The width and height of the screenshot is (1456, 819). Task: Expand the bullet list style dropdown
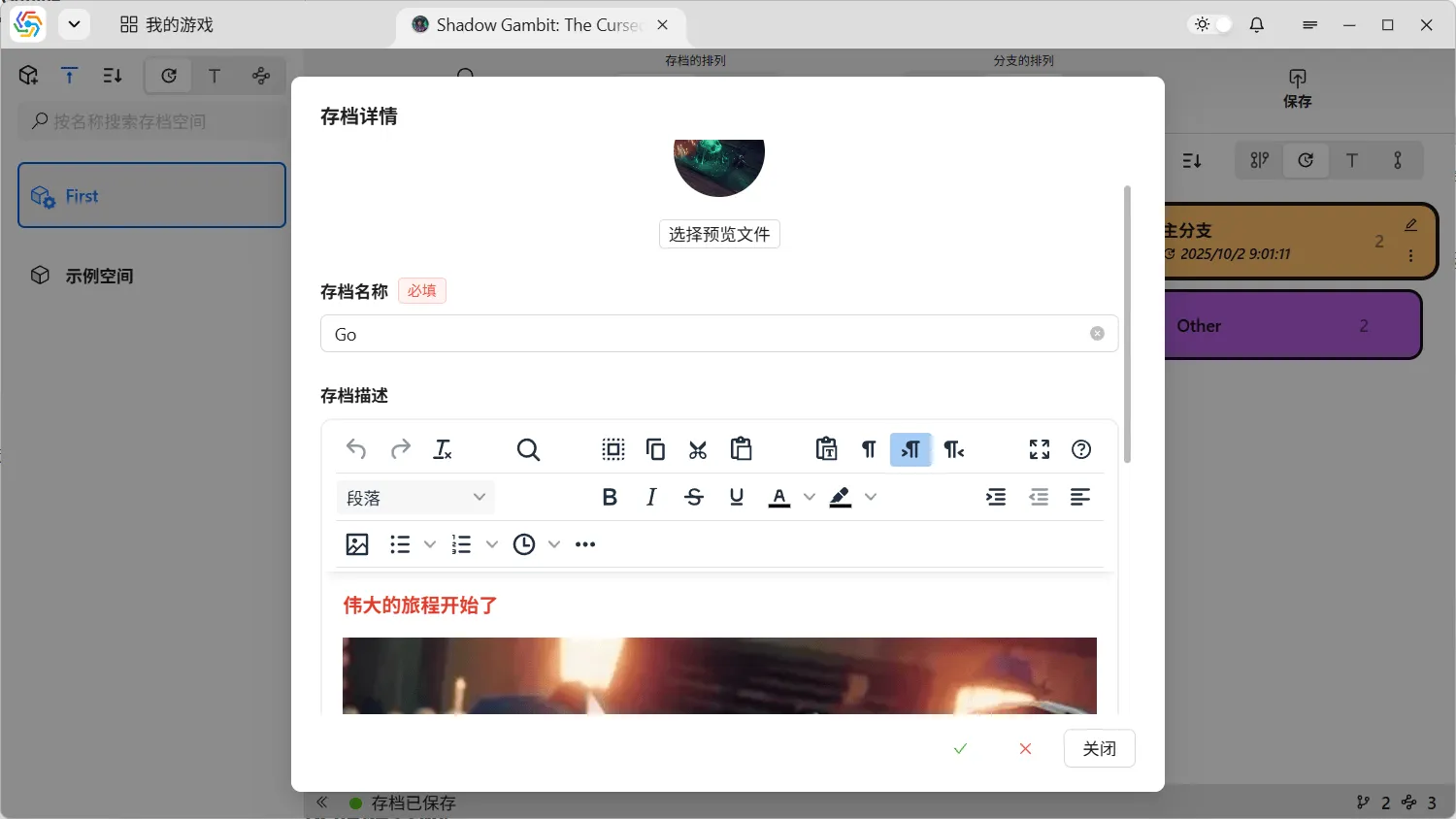430,544
